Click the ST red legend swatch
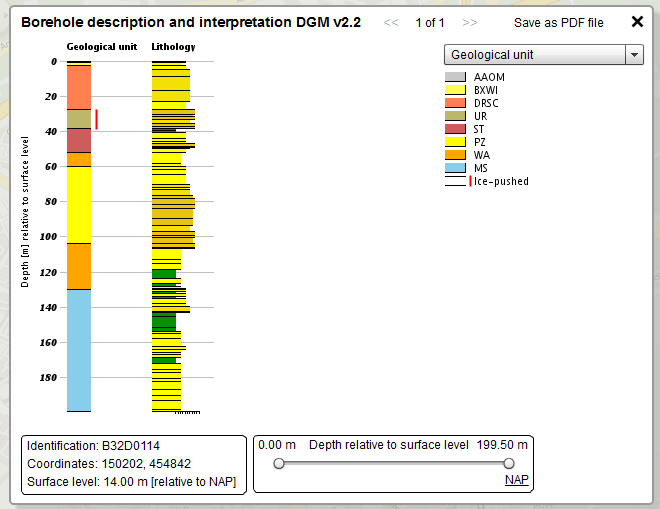The image size is (660, 509). (x=455, y=129)
